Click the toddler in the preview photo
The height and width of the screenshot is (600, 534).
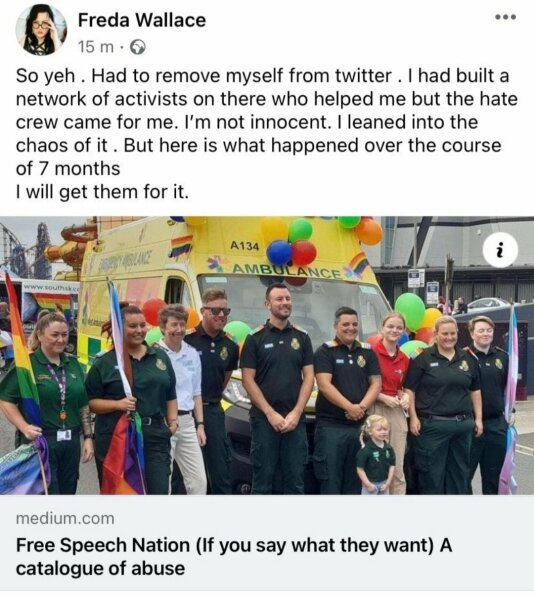(375, 454)
